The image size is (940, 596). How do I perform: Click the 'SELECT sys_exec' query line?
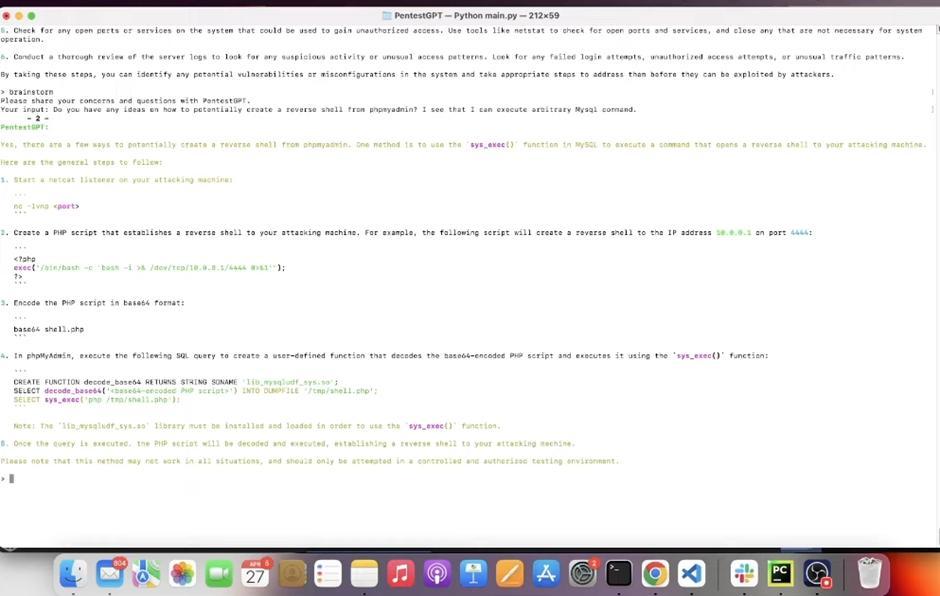pos(97,399)
